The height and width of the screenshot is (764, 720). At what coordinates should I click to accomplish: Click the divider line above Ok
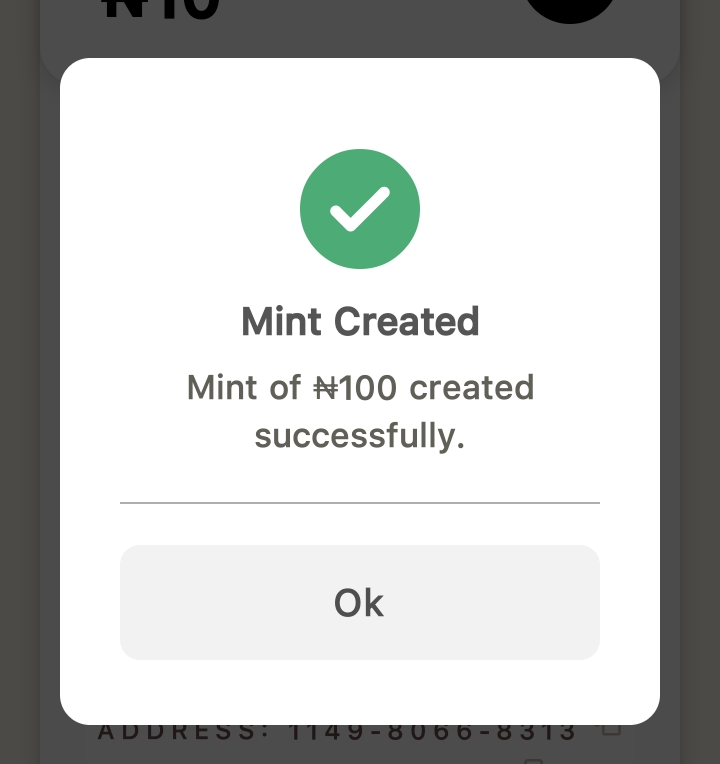pyautogui.click(x=360, y=502)
